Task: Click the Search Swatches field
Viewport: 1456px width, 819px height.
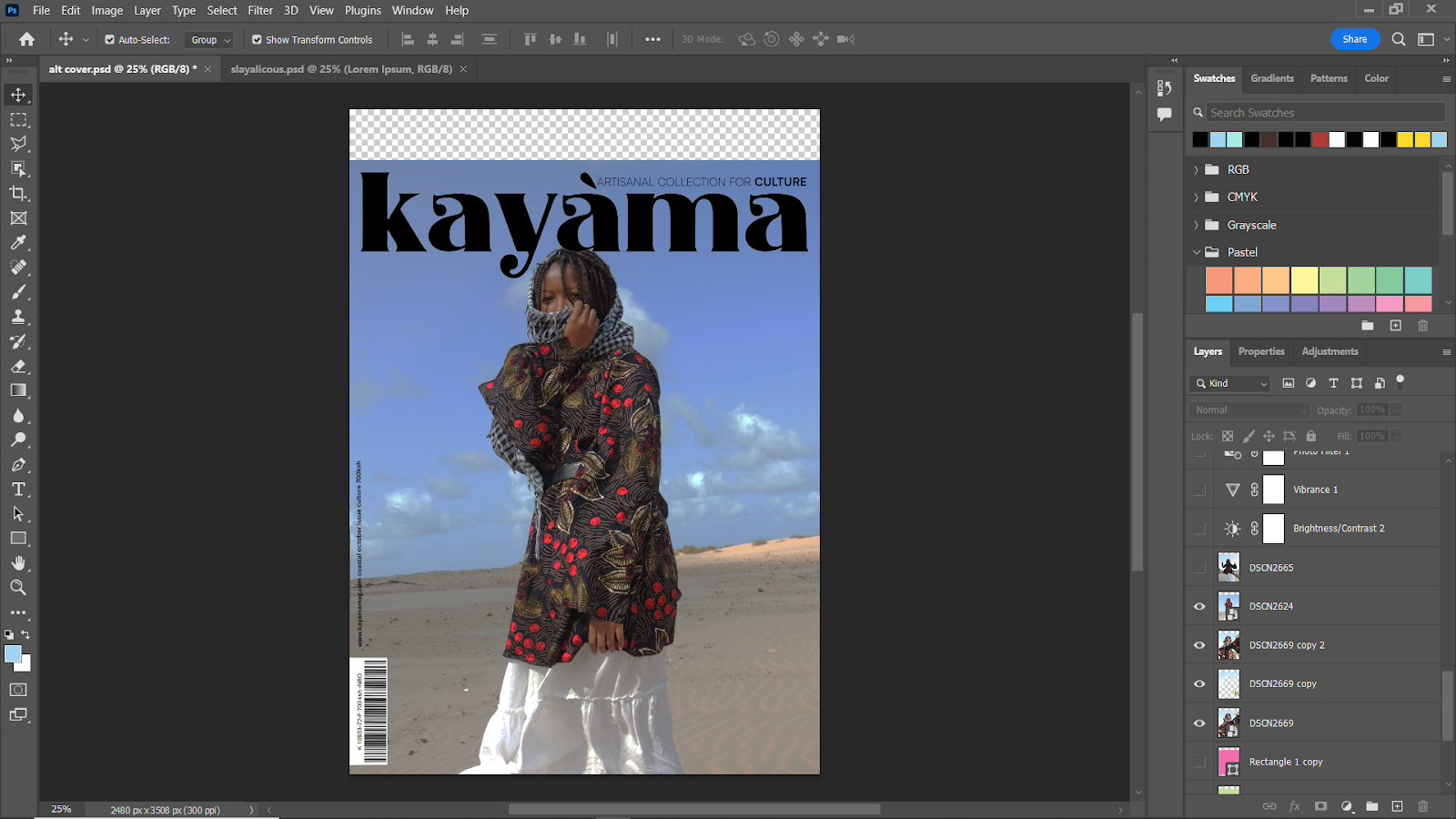Action: 1326,113
